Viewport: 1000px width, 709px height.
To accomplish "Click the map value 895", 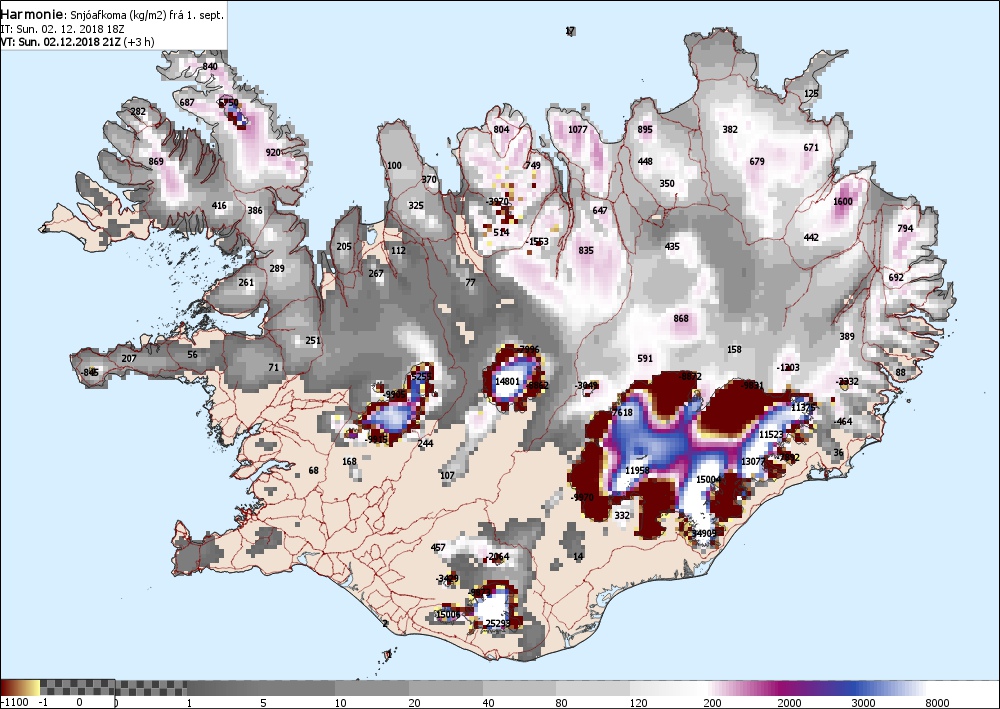I will [x=645, y=129].
